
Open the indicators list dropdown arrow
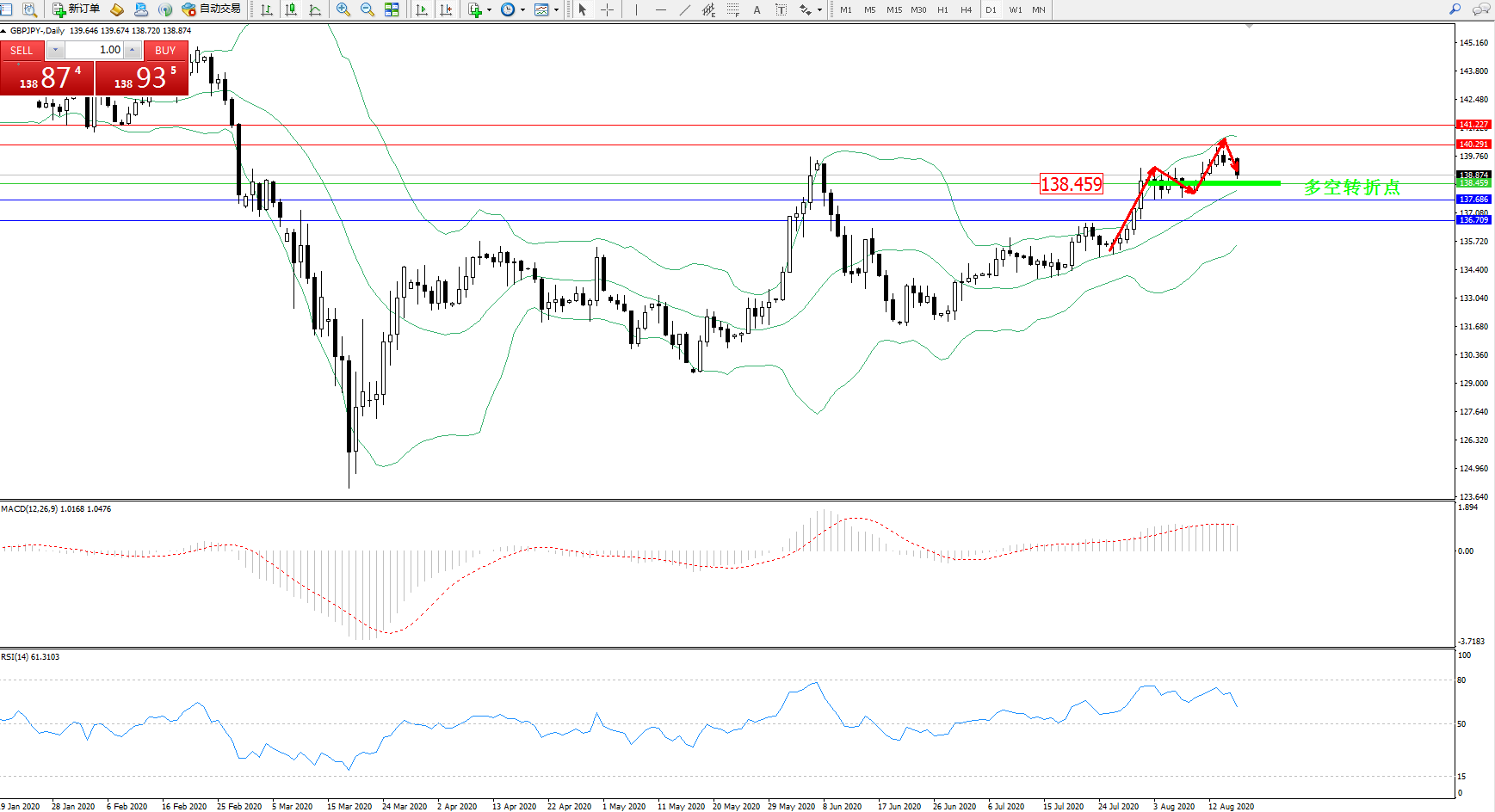[490, 10]
